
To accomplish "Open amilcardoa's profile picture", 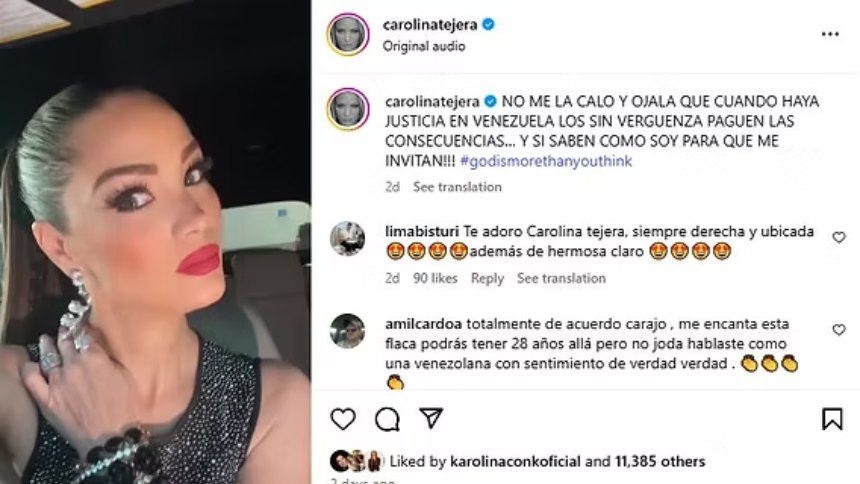I will coord(348,331).
